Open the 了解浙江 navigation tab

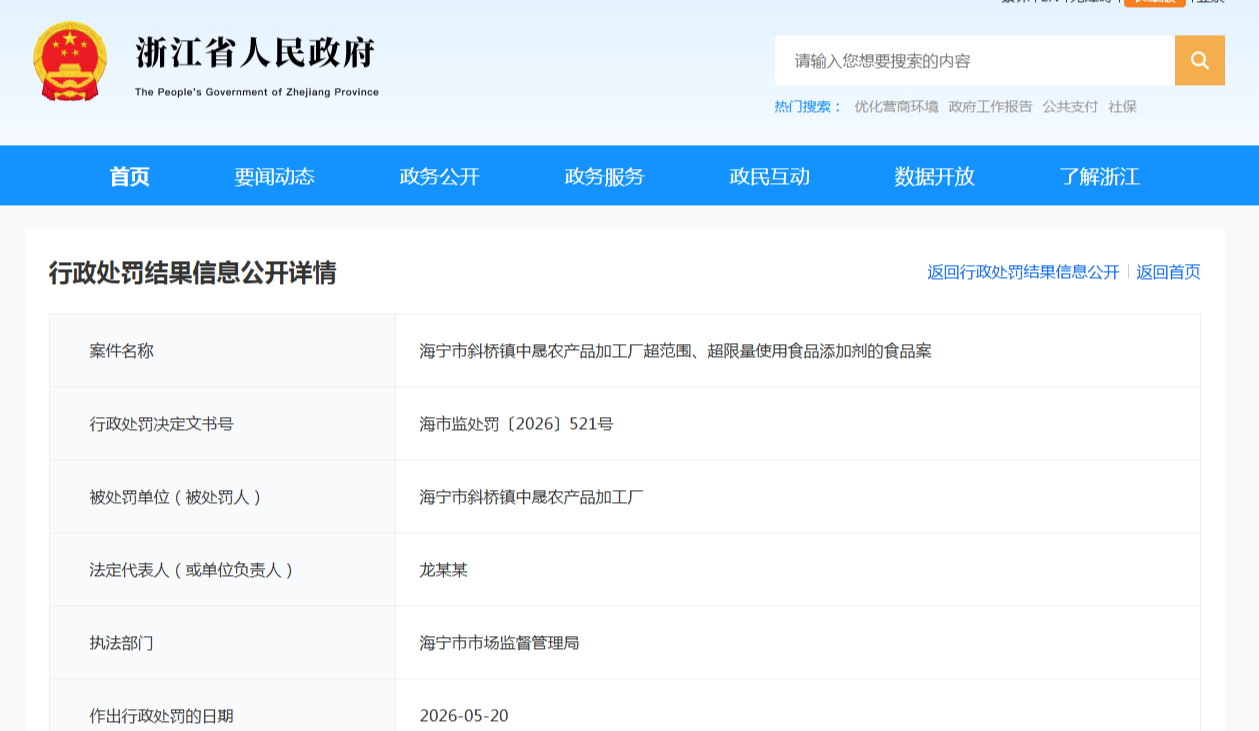1100,177
